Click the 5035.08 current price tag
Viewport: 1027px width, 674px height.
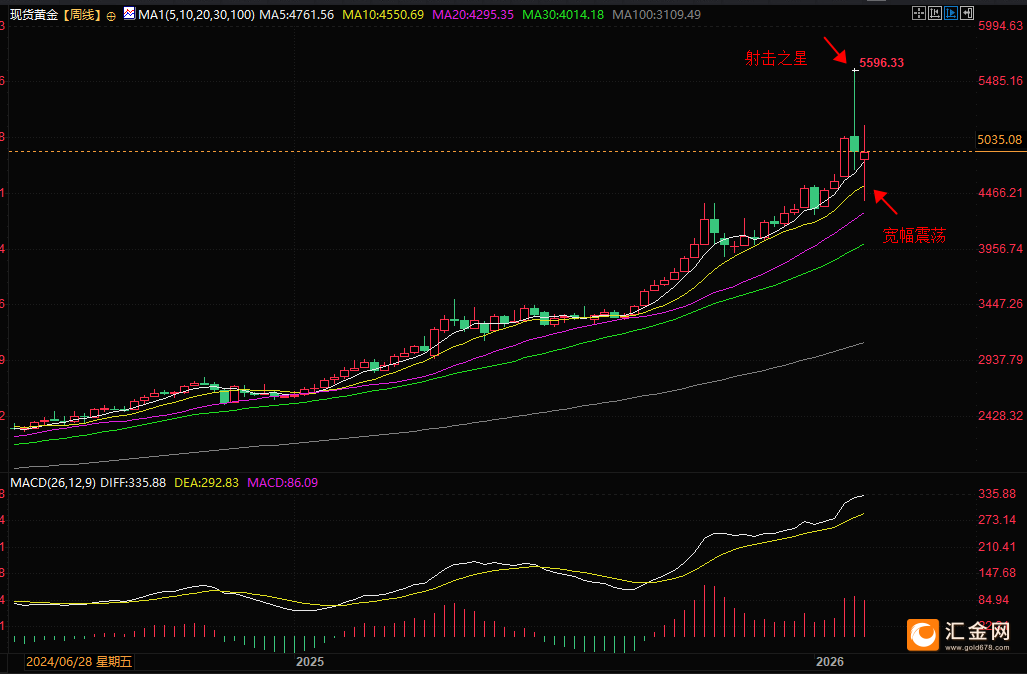click(x=999, y=140)
